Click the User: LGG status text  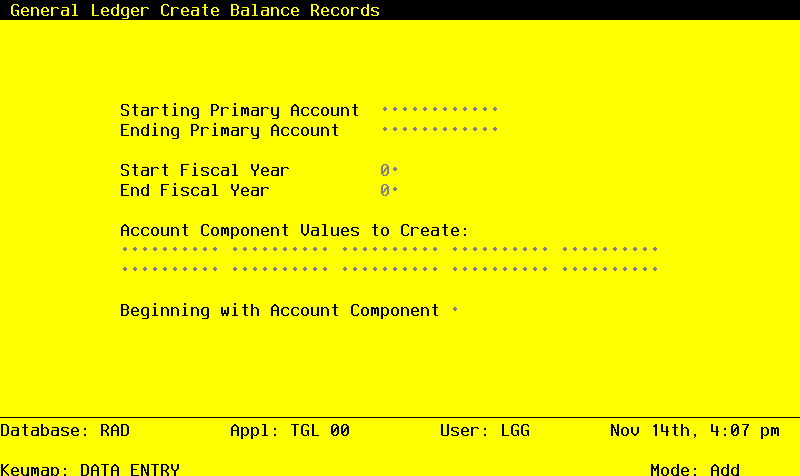tap(485, 430)
